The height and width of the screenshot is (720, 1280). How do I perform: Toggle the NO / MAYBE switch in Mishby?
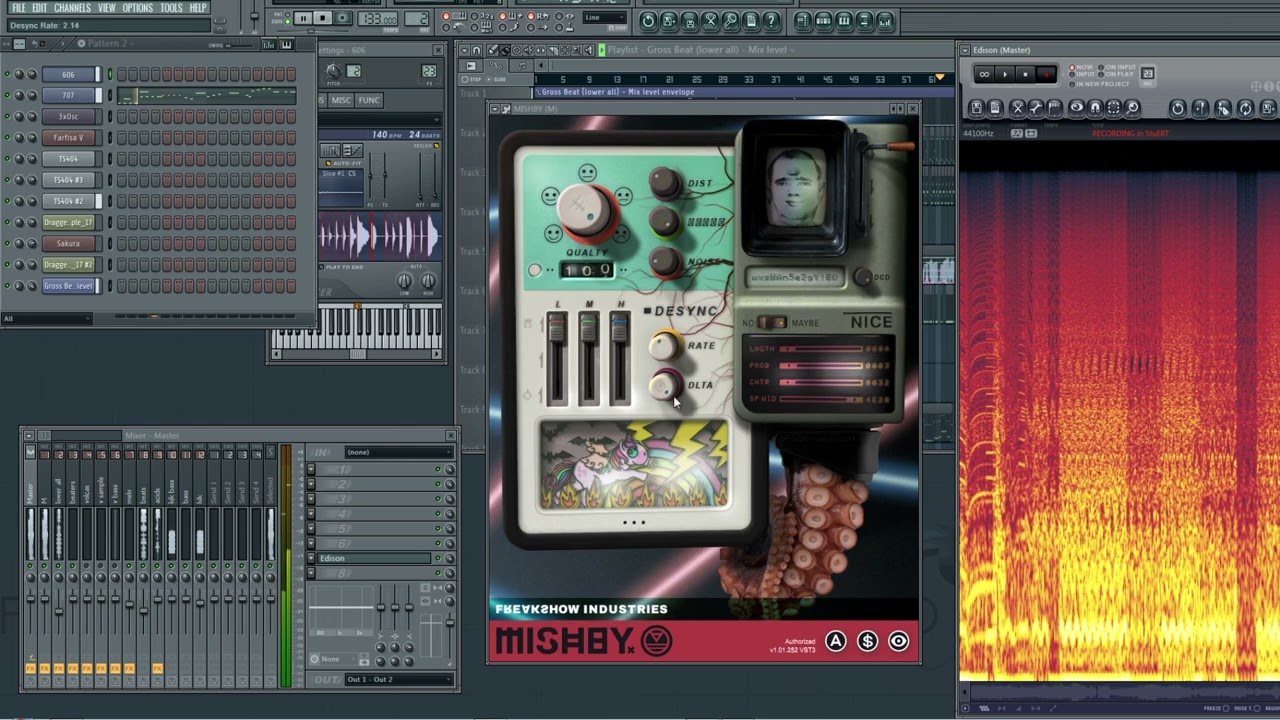click(771, 322)
